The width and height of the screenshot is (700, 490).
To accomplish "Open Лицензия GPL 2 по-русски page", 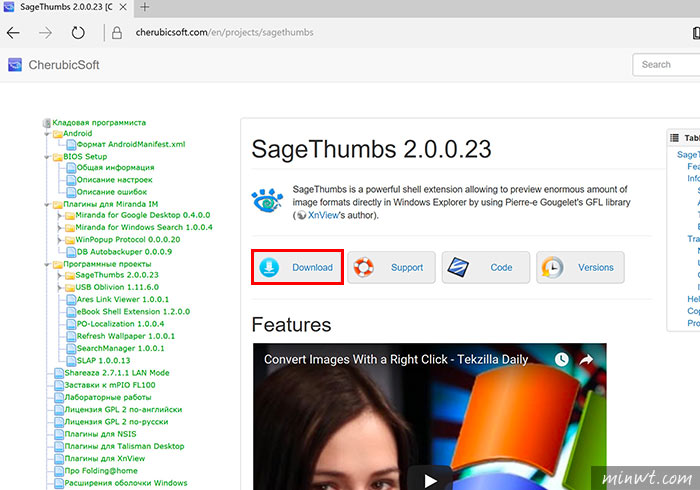I will (x=117, y=421).
